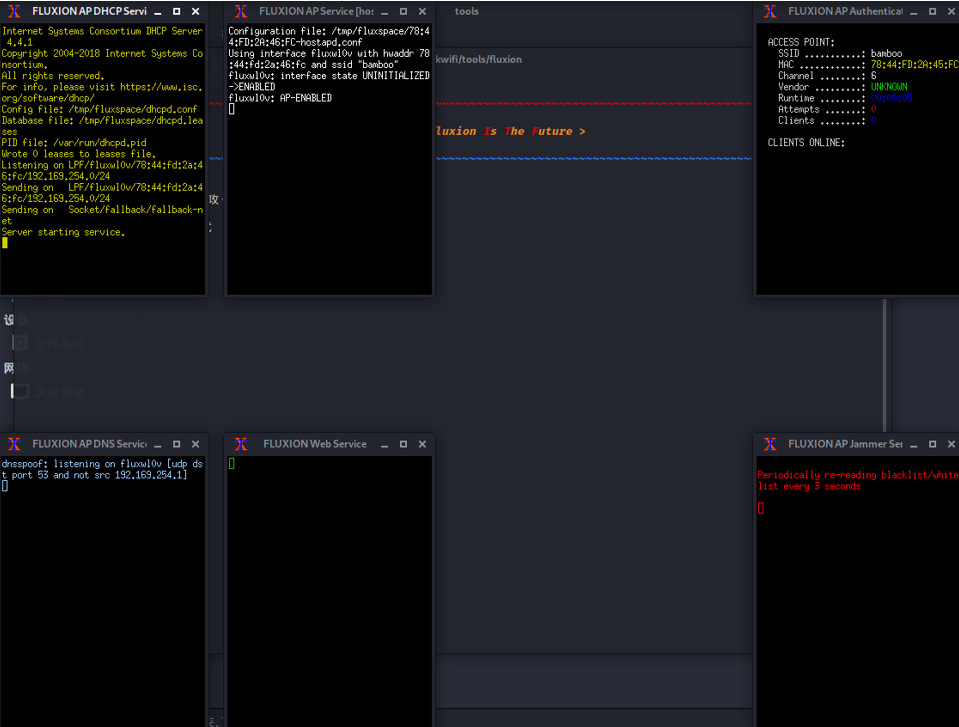Click the 'kwifi/tools/fluxion' path text
The image size is (959, 727).
[479, 59]
